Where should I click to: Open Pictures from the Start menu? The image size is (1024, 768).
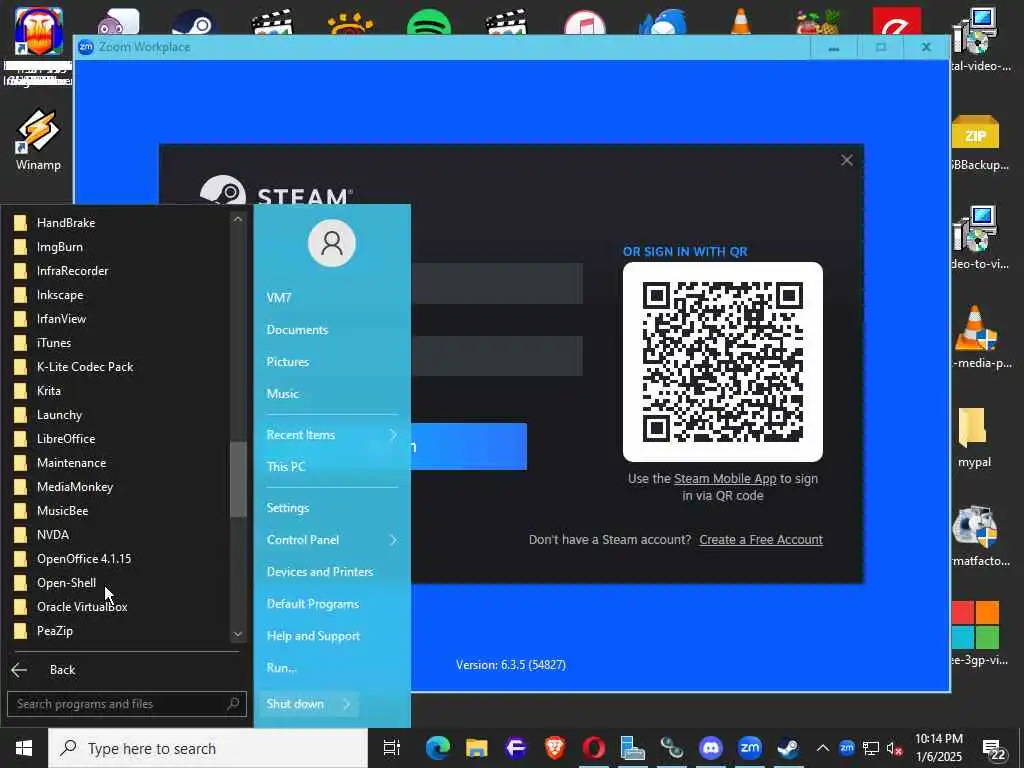pos(288,362)
